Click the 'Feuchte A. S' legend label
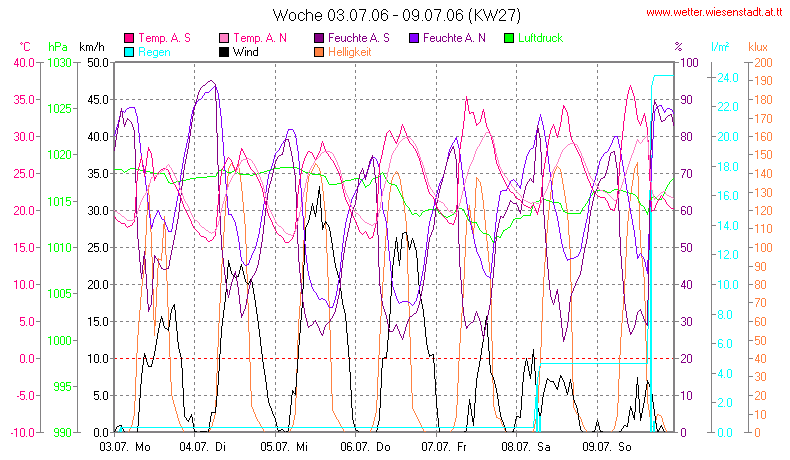The image size is (790, 460). pyautogui.click(x=359, y=38)
